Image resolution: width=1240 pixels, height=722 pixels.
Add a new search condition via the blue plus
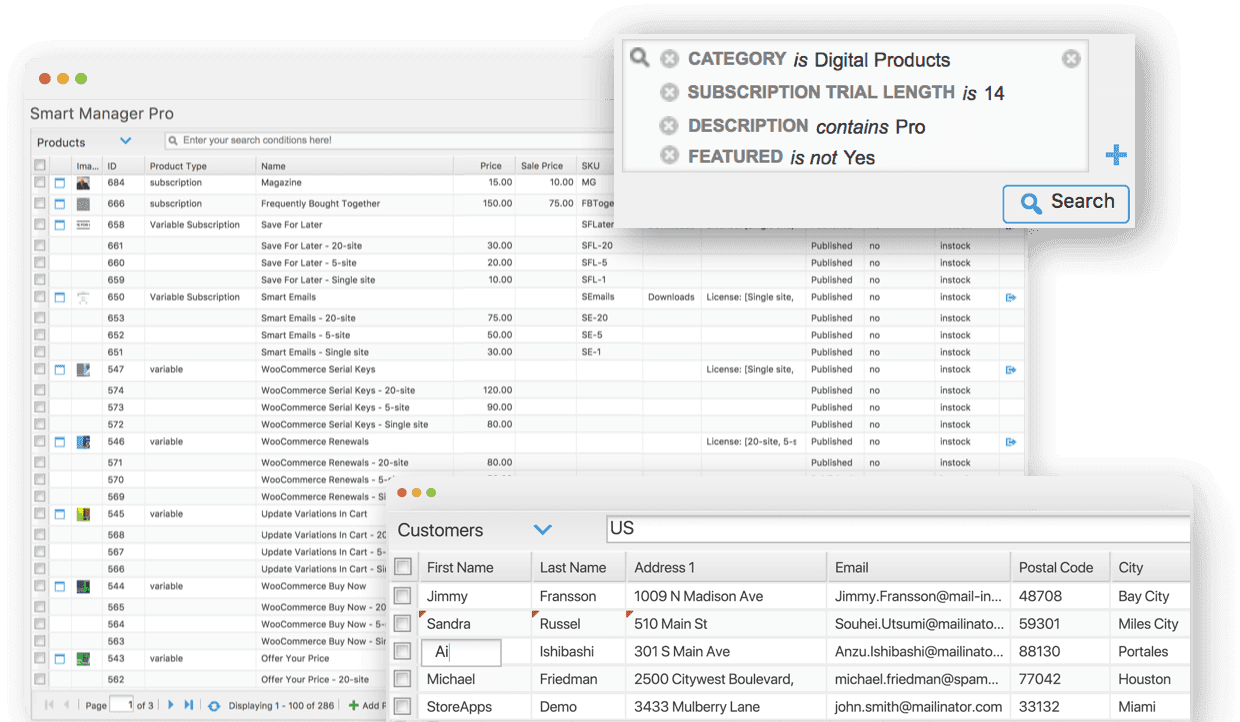coord(1115,154)
